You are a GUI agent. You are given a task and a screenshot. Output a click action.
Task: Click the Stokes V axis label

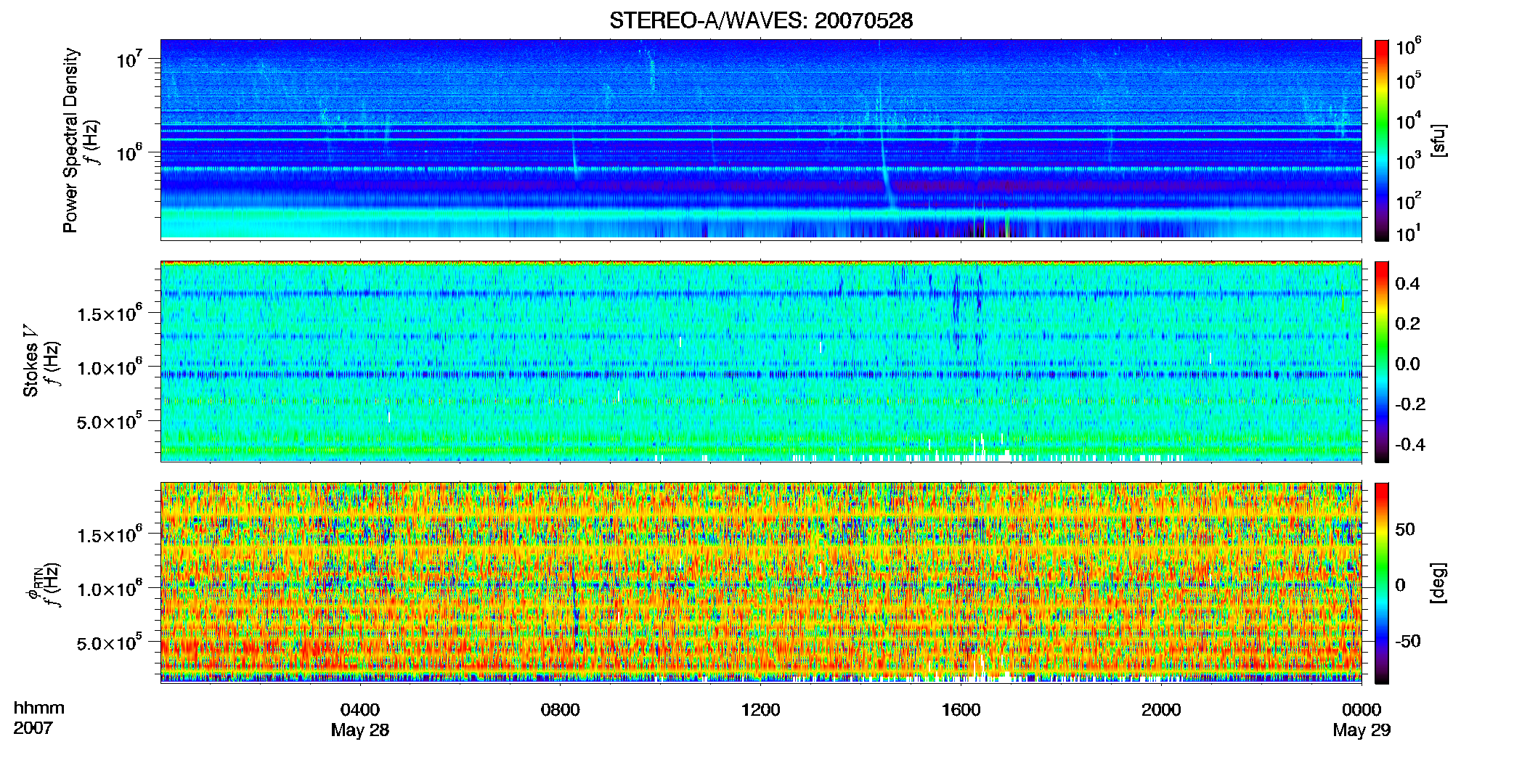(30, 361)
